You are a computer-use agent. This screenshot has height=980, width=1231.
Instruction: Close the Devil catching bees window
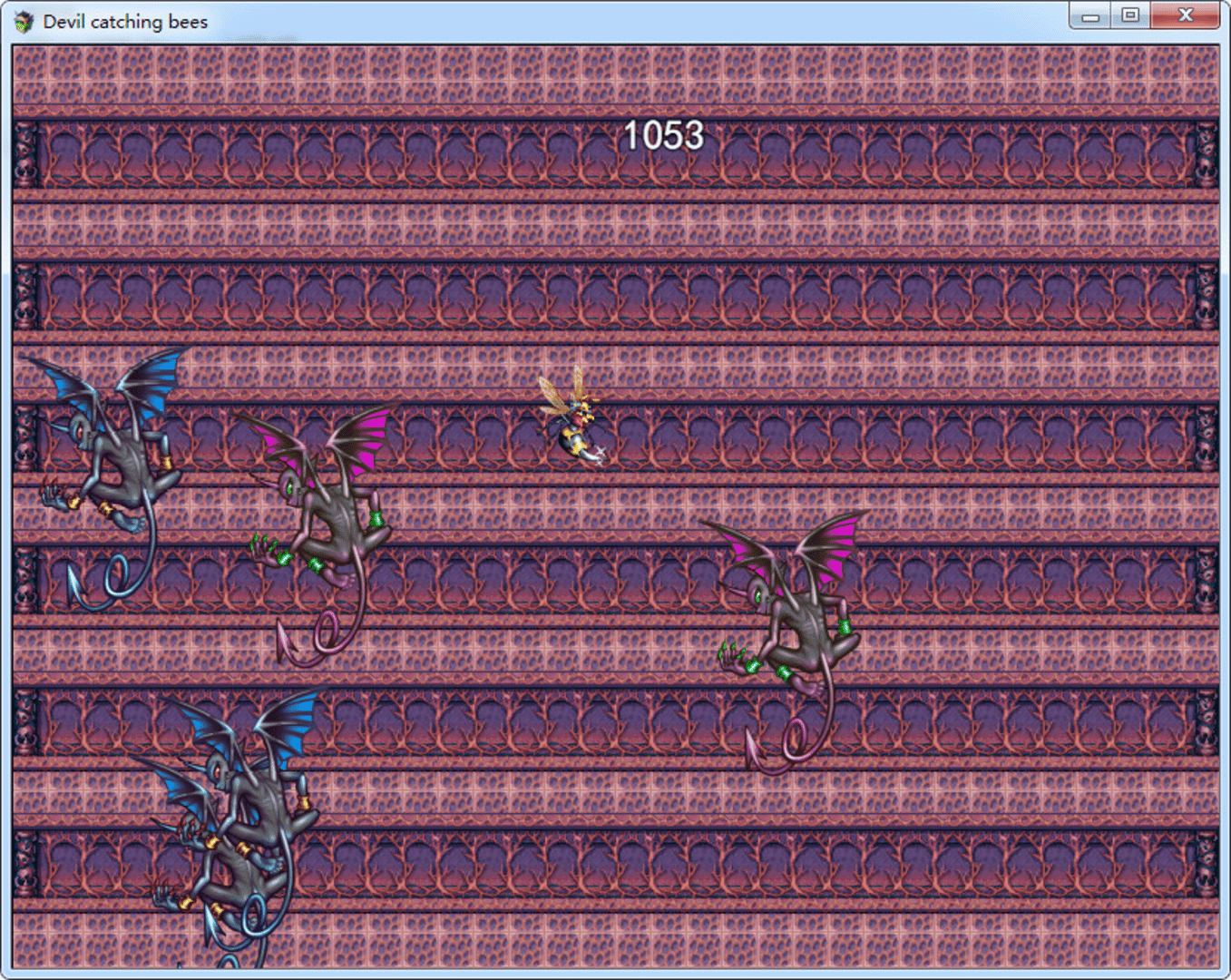[1185, 15]
